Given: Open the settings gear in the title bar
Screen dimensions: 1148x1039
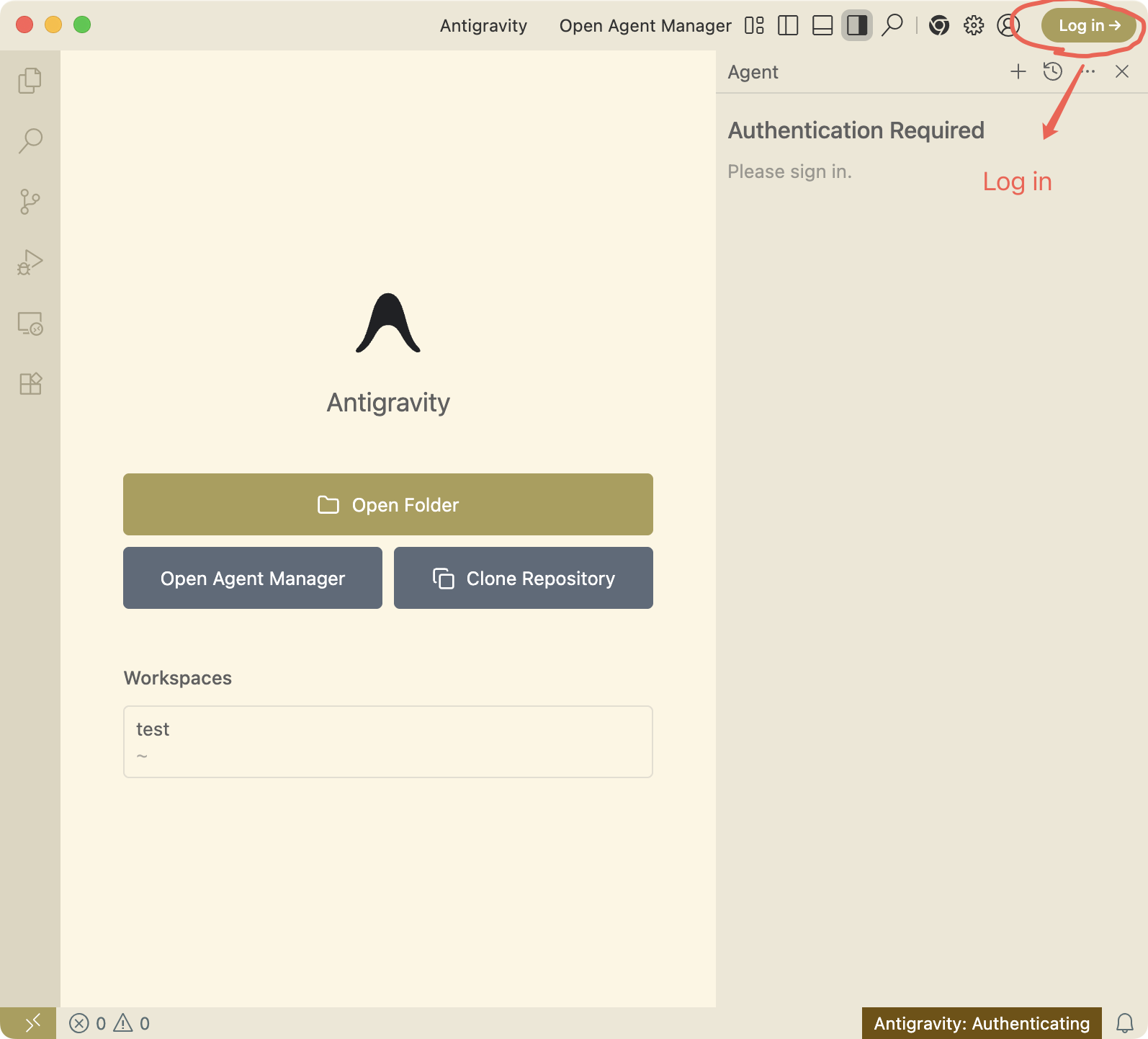Looking at the screenshot, I should point(974,26).
